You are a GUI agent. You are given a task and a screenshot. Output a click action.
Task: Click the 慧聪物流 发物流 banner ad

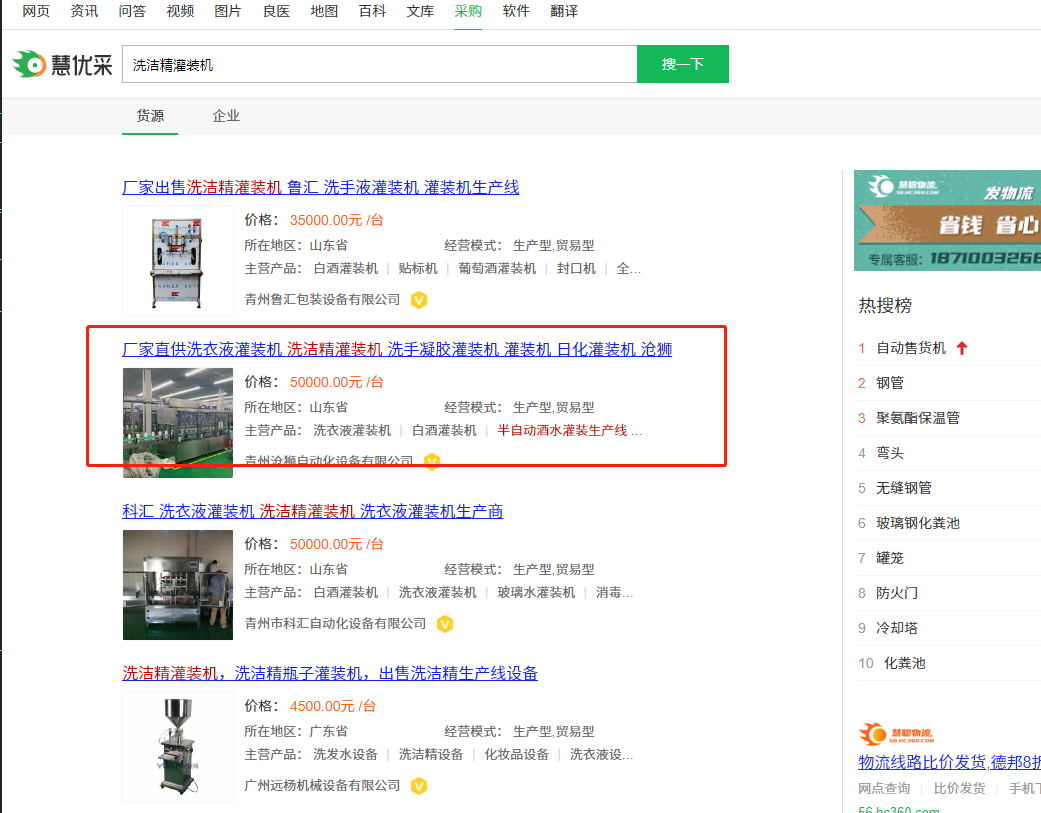(x=947, y=220)
